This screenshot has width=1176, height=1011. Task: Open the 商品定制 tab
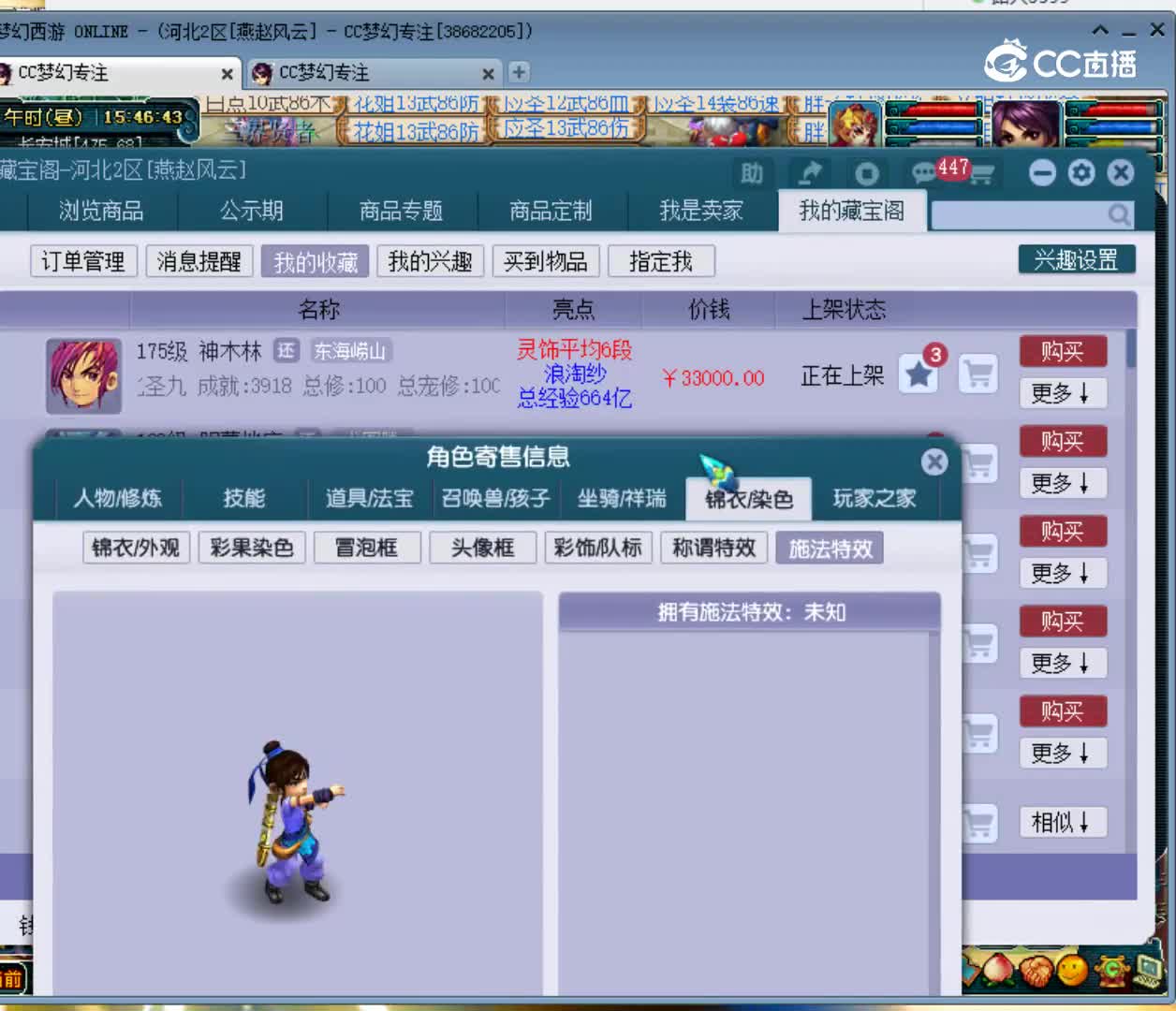551,212
